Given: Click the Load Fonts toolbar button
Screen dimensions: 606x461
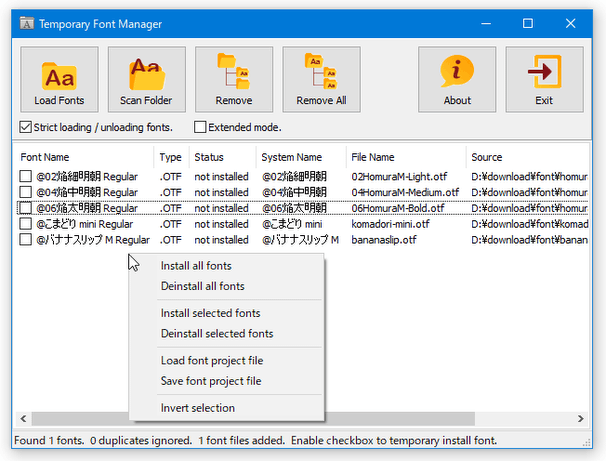Looking at the screenshot, I should coord(59,80).
